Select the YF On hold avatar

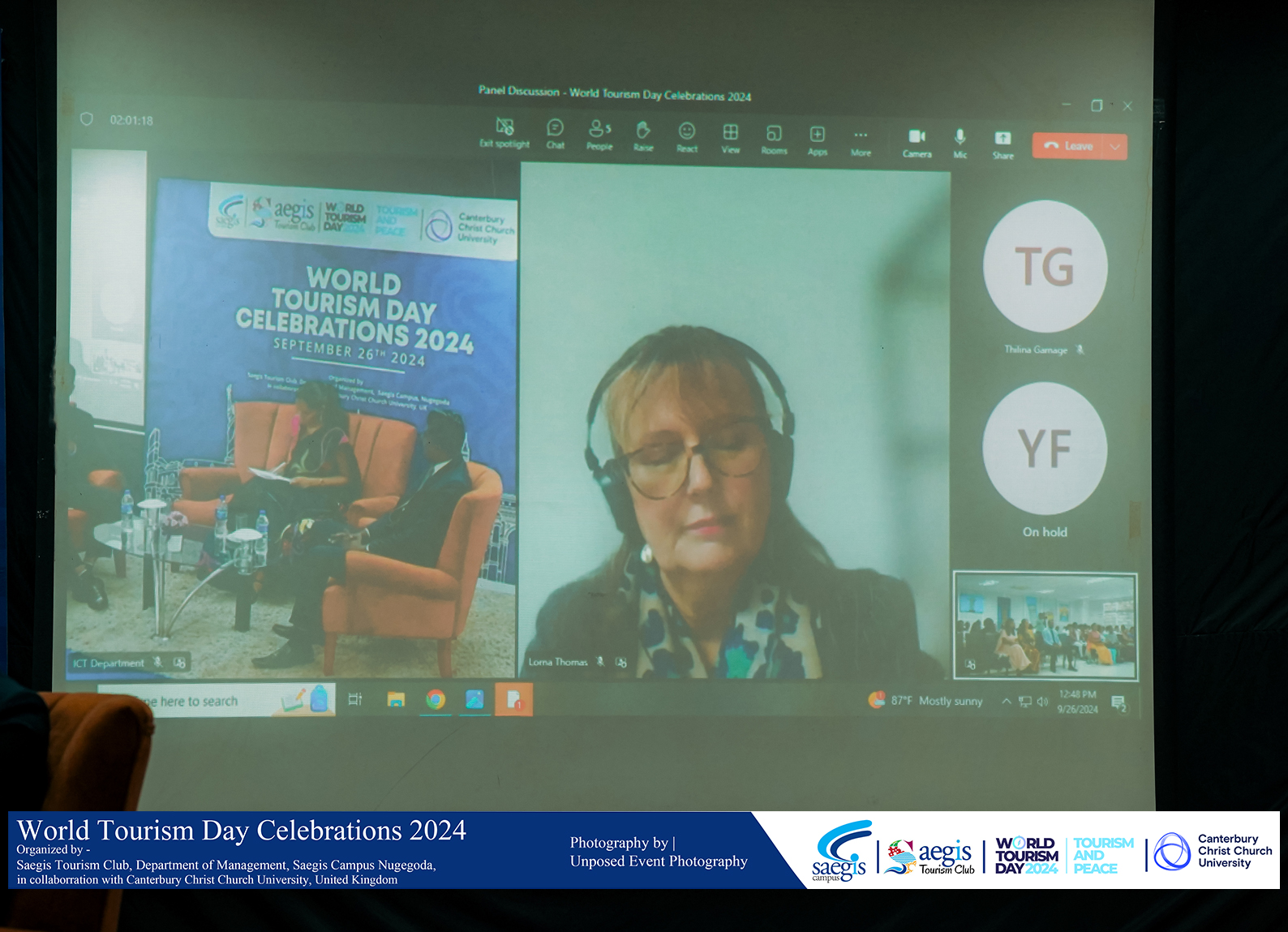click(1045, 449)
